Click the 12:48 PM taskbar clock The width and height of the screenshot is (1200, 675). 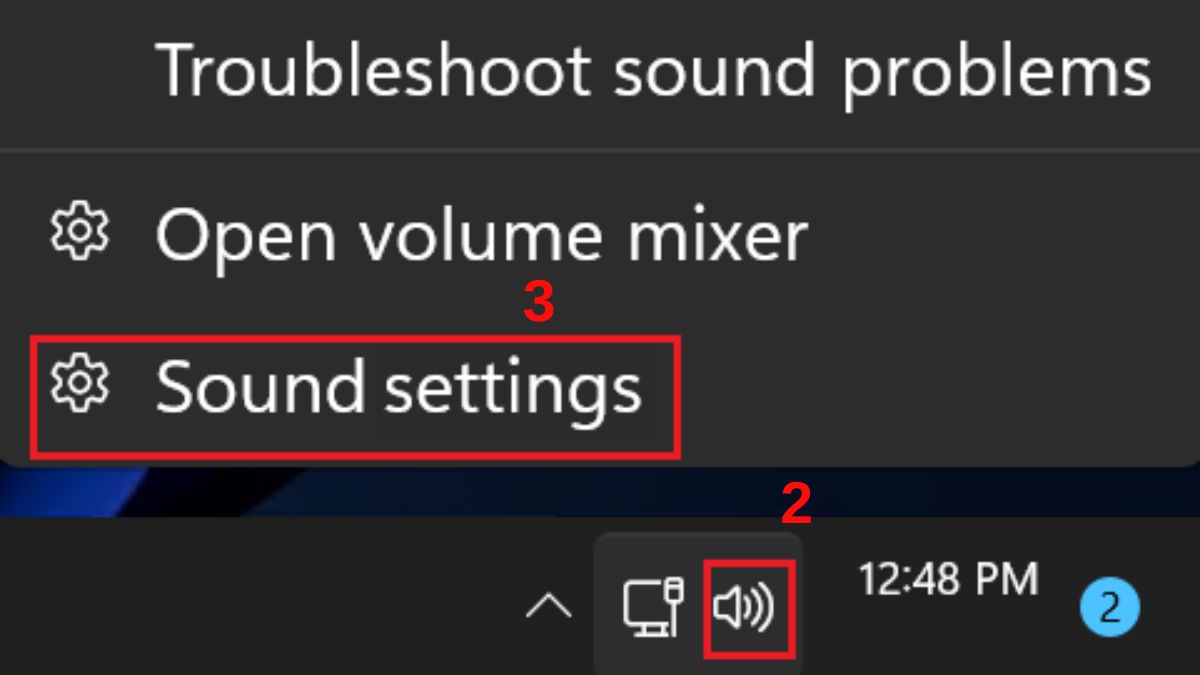[x=948, y=579]
